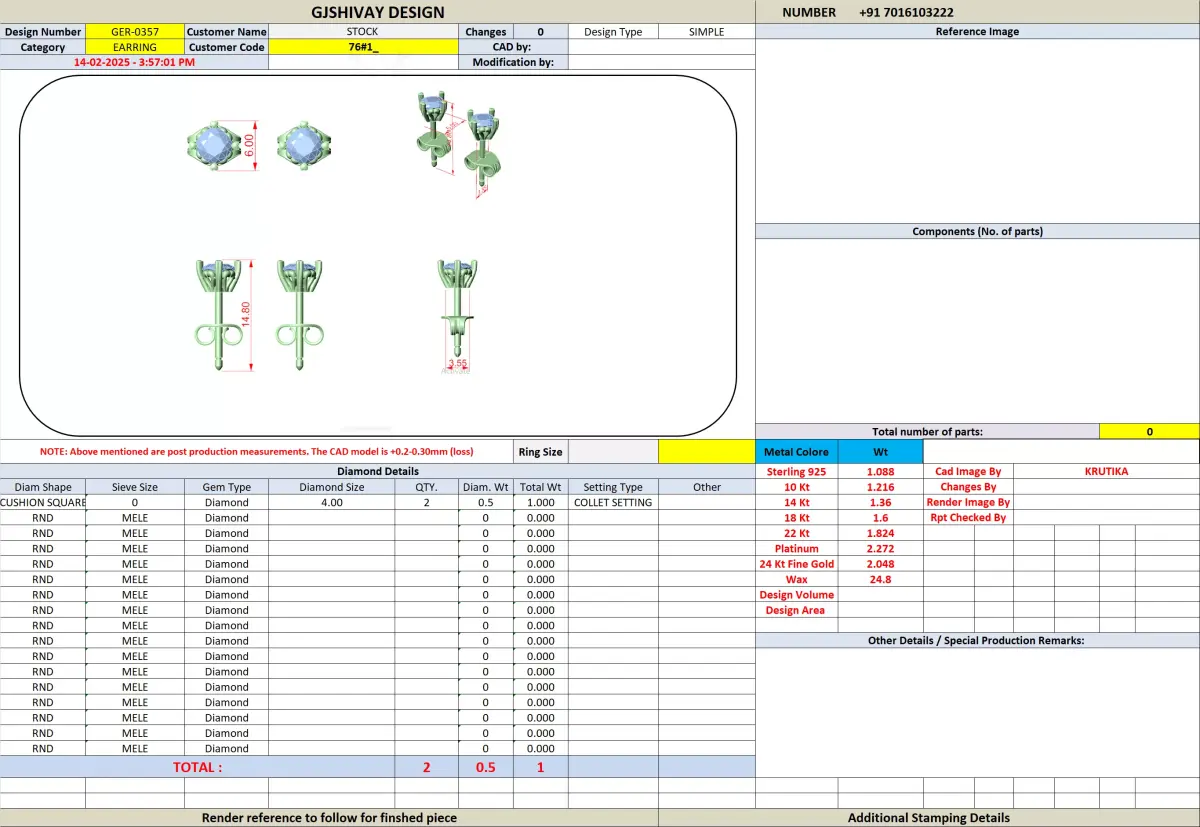Select Other Details / Special Production Remarks header
Viewport: 1200px width, 827px height.
977,640
